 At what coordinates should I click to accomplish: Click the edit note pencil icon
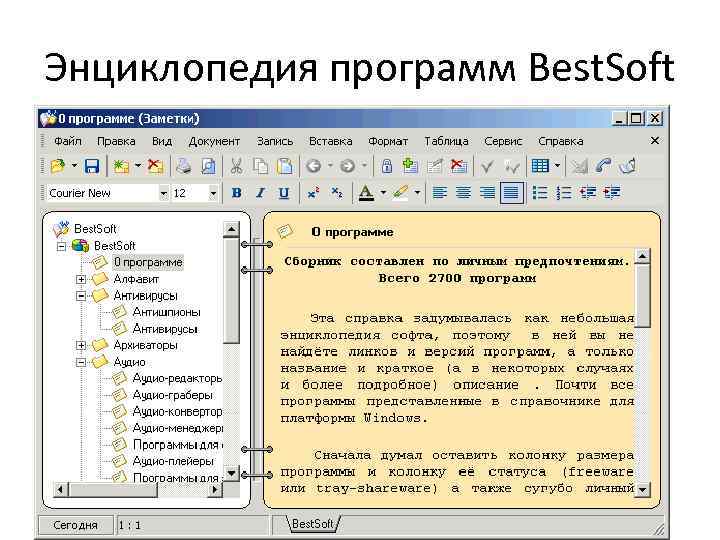(x=434, y=166)
